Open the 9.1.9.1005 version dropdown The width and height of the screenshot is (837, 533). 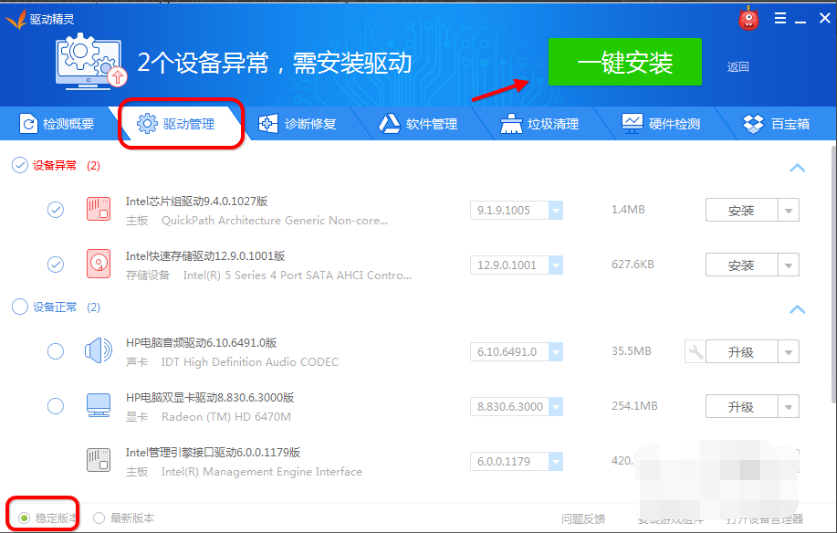(x=555, y=210)
